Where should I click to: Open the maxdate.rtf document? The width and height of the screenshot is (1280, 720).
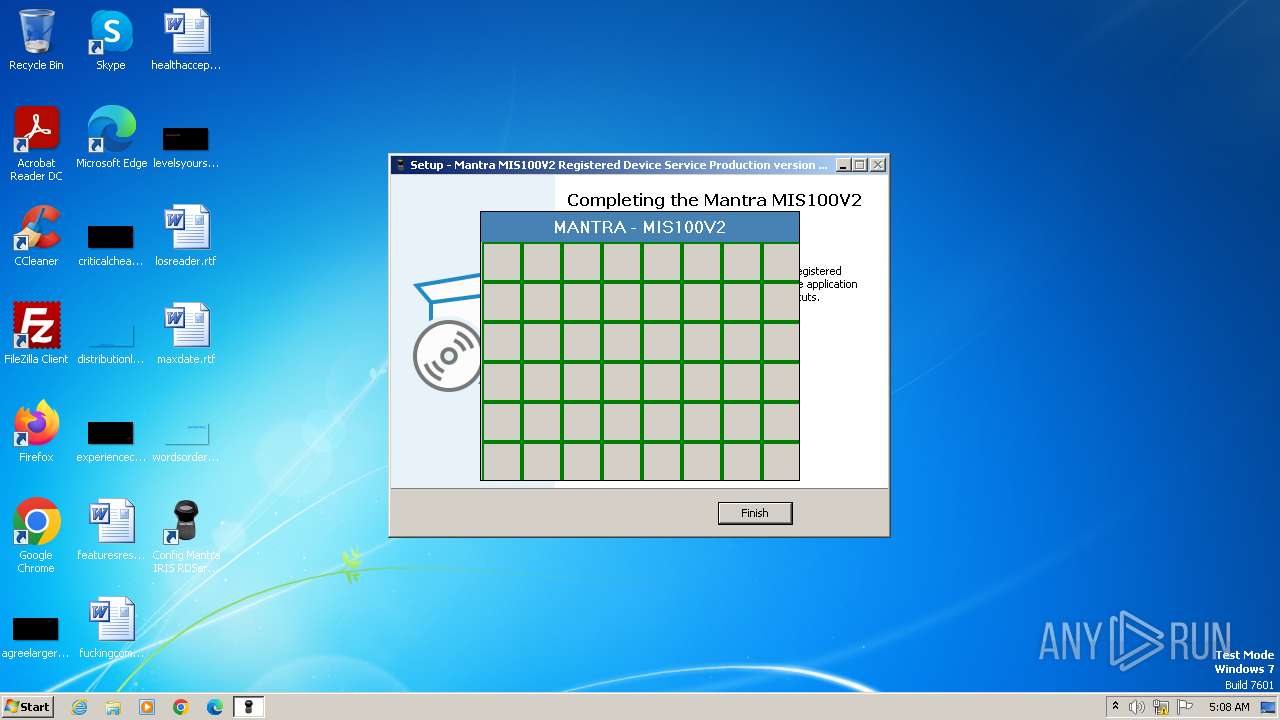tap(186, 334)
